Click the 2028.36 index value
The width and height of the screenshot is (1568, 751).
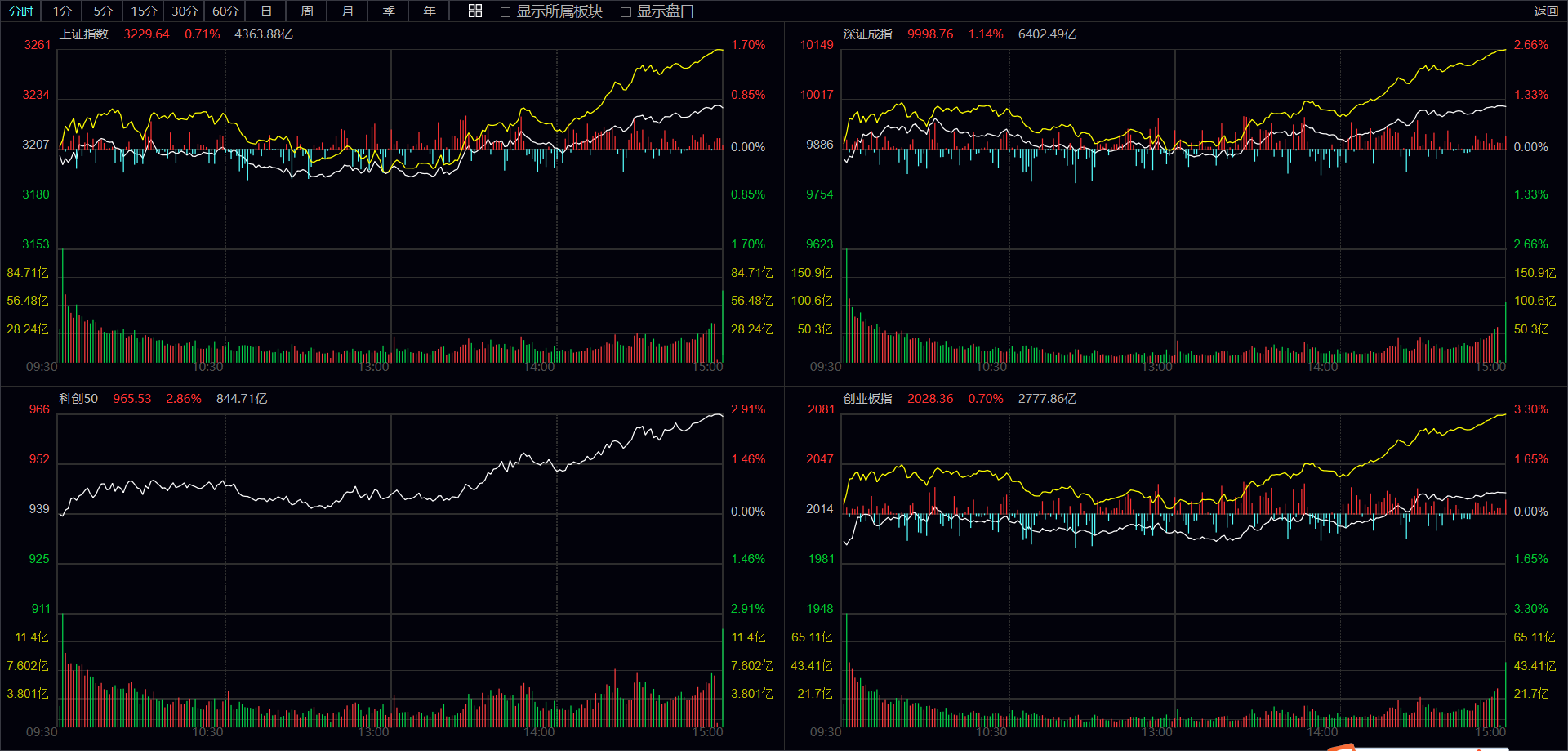931,399
